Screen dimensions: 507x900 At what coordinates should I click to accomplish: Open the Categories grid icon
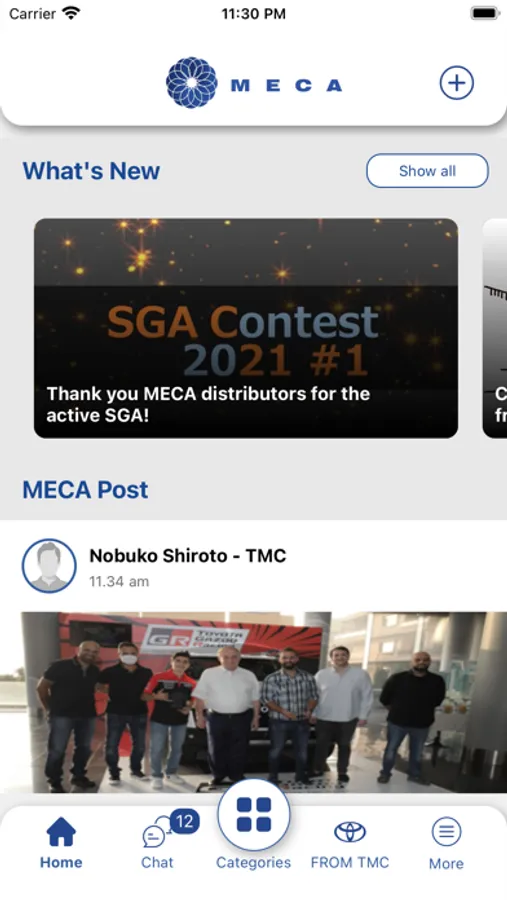253,814
